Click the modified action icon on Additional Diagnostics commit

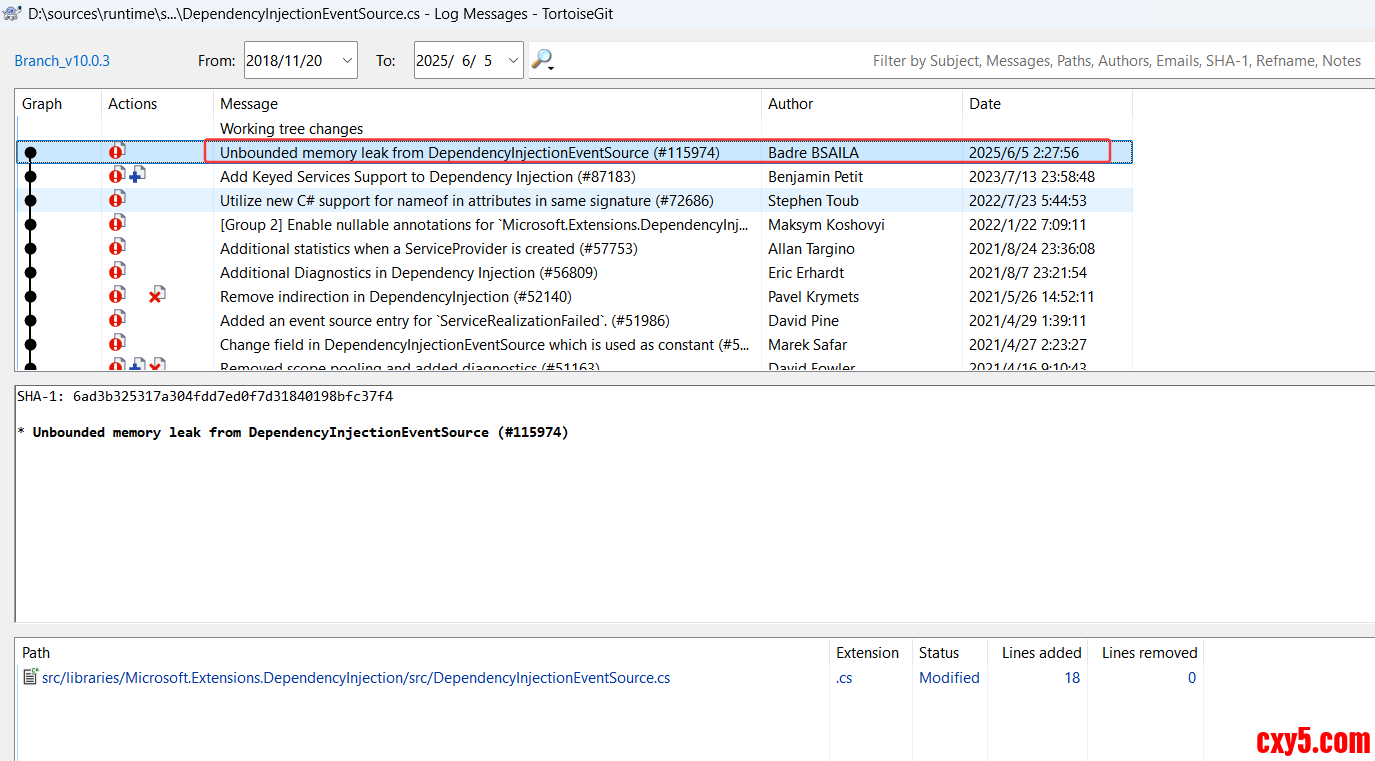117,272
